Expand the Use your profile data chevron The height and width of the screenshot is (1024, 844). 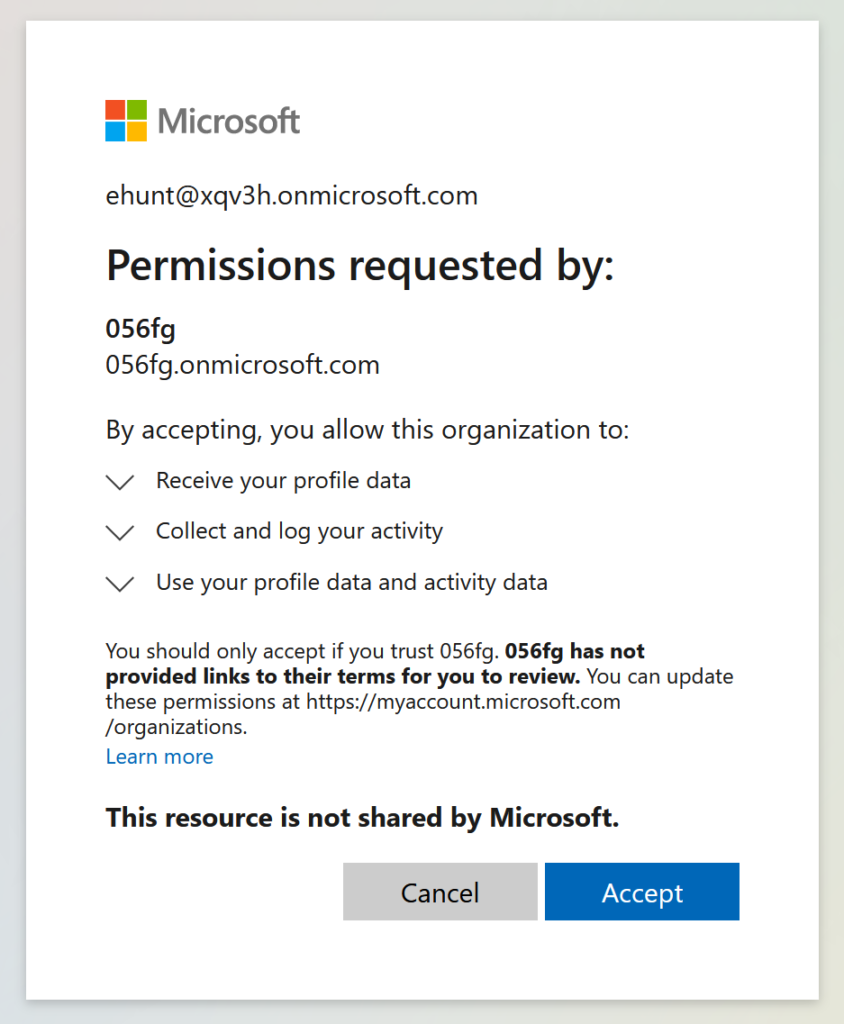120,584
